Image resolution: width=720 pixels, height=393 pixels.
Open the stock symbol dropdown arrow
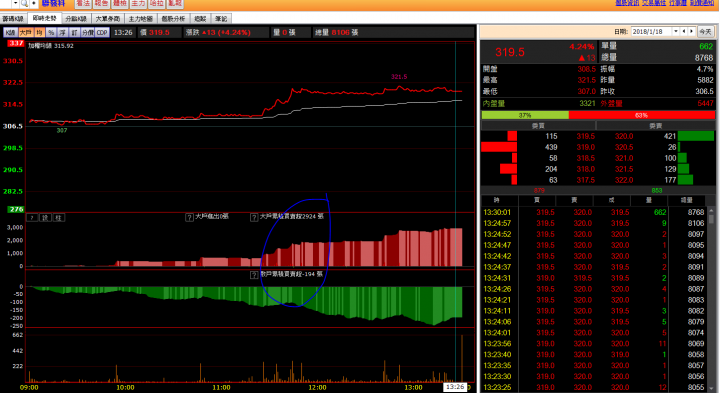[x=15, y=3]
